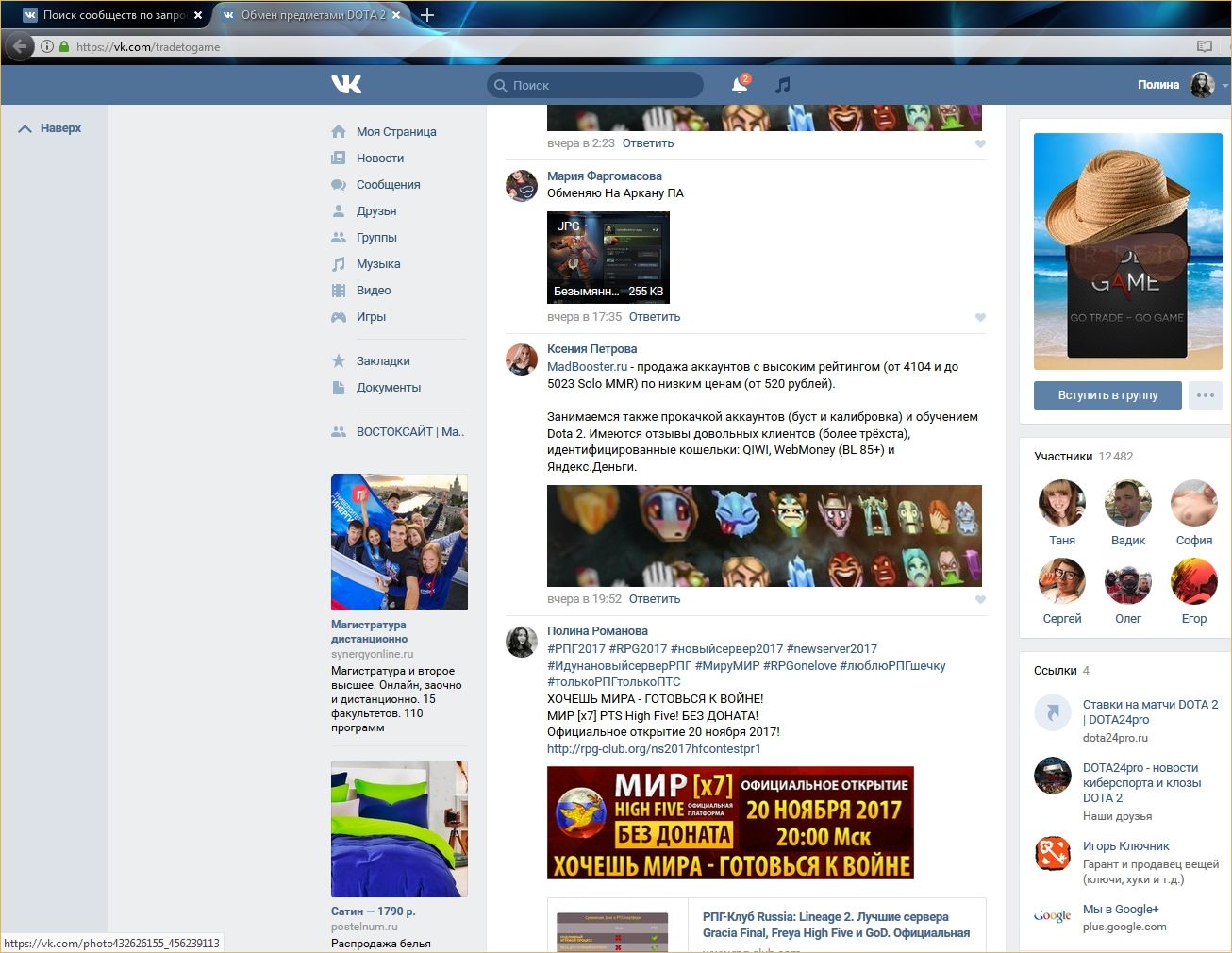
Task: Open the МИР x7 banner image
Action: pyautogui.click(x=730, y=823)
